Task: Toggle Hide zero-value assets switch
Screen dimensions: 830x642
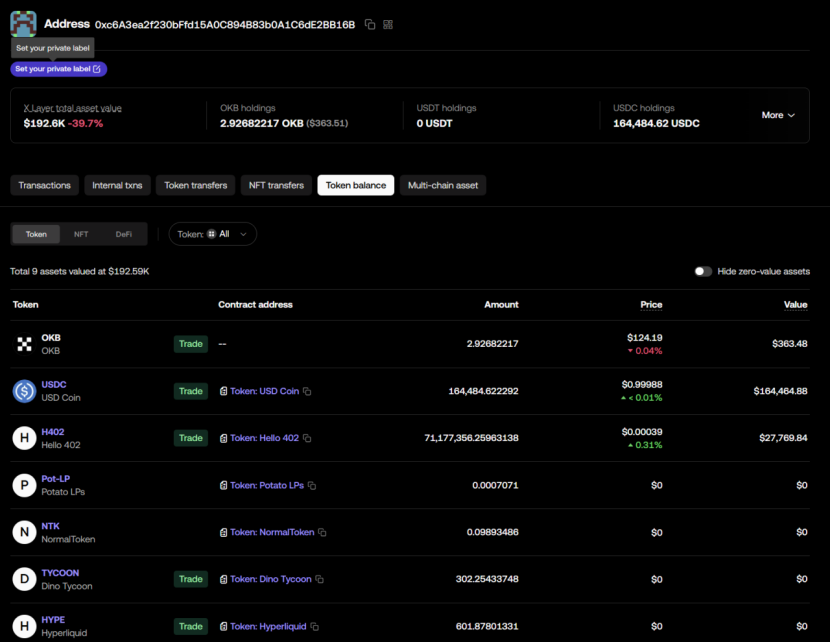Action: [x=703, y=271]
